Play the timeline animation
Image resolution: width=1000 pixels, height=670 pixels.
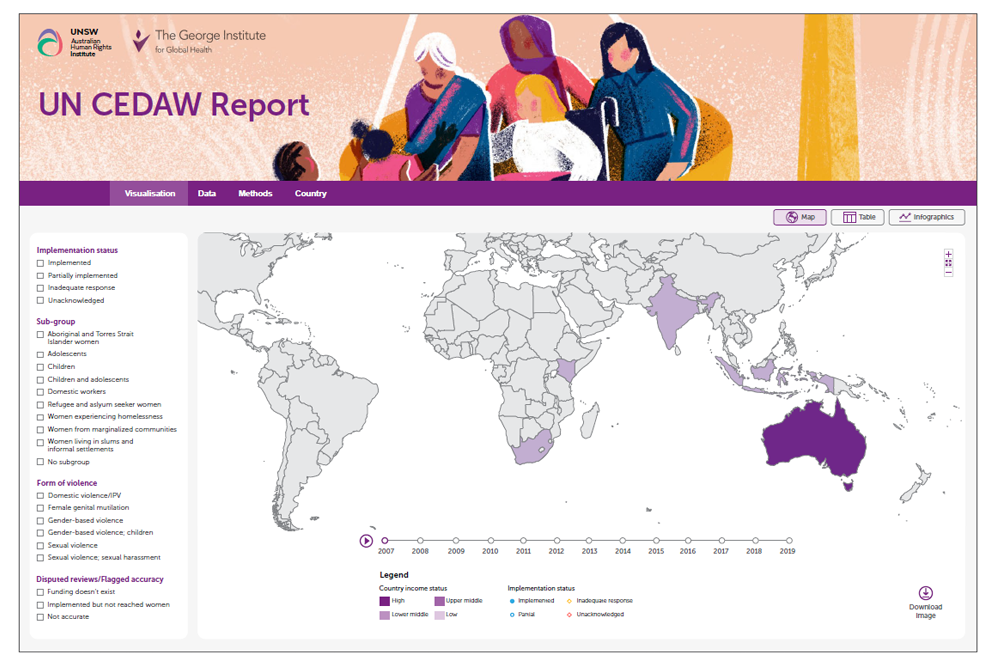click(x=366, y=541)
